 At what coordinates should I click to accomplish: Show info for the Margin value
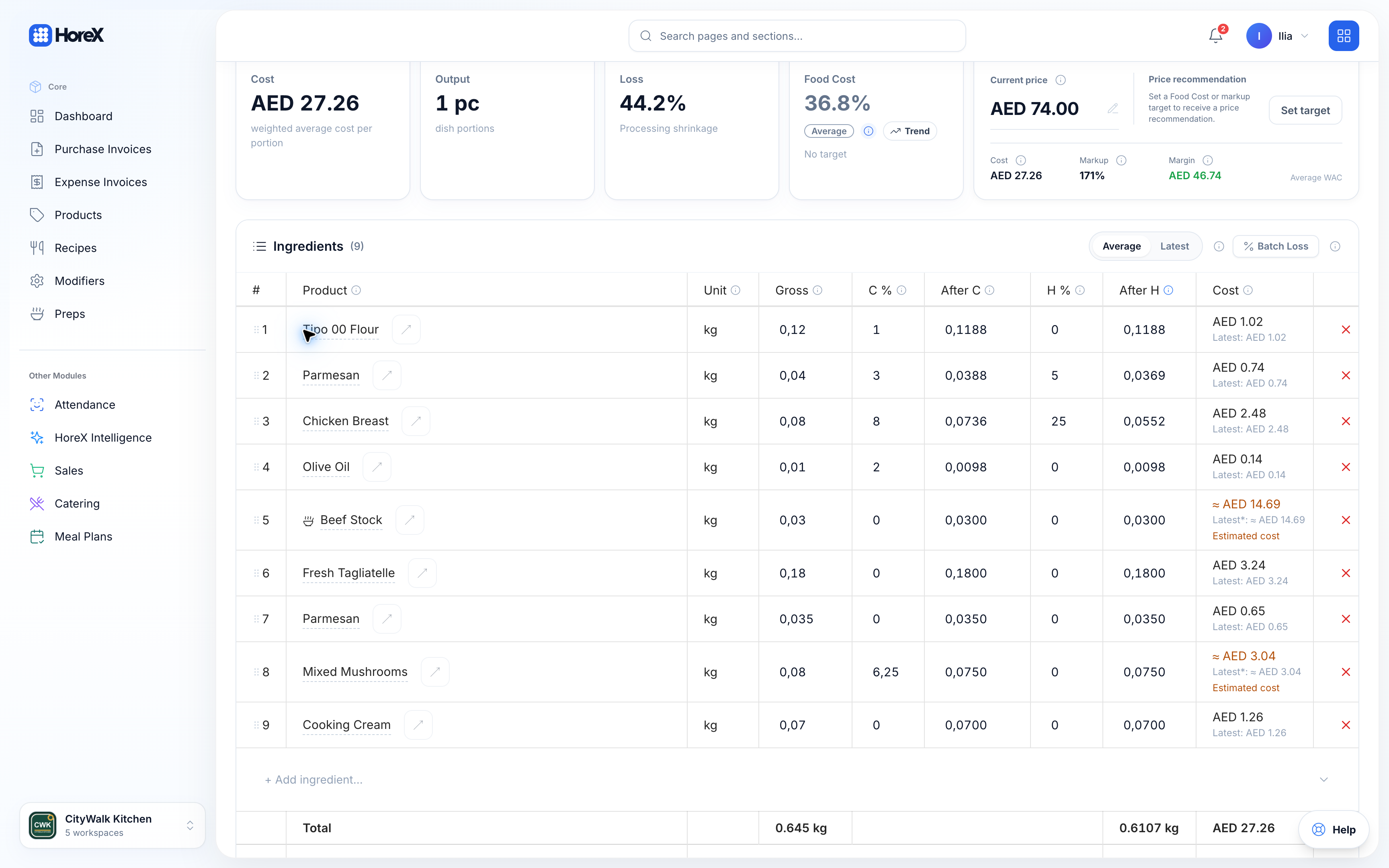1208,161
